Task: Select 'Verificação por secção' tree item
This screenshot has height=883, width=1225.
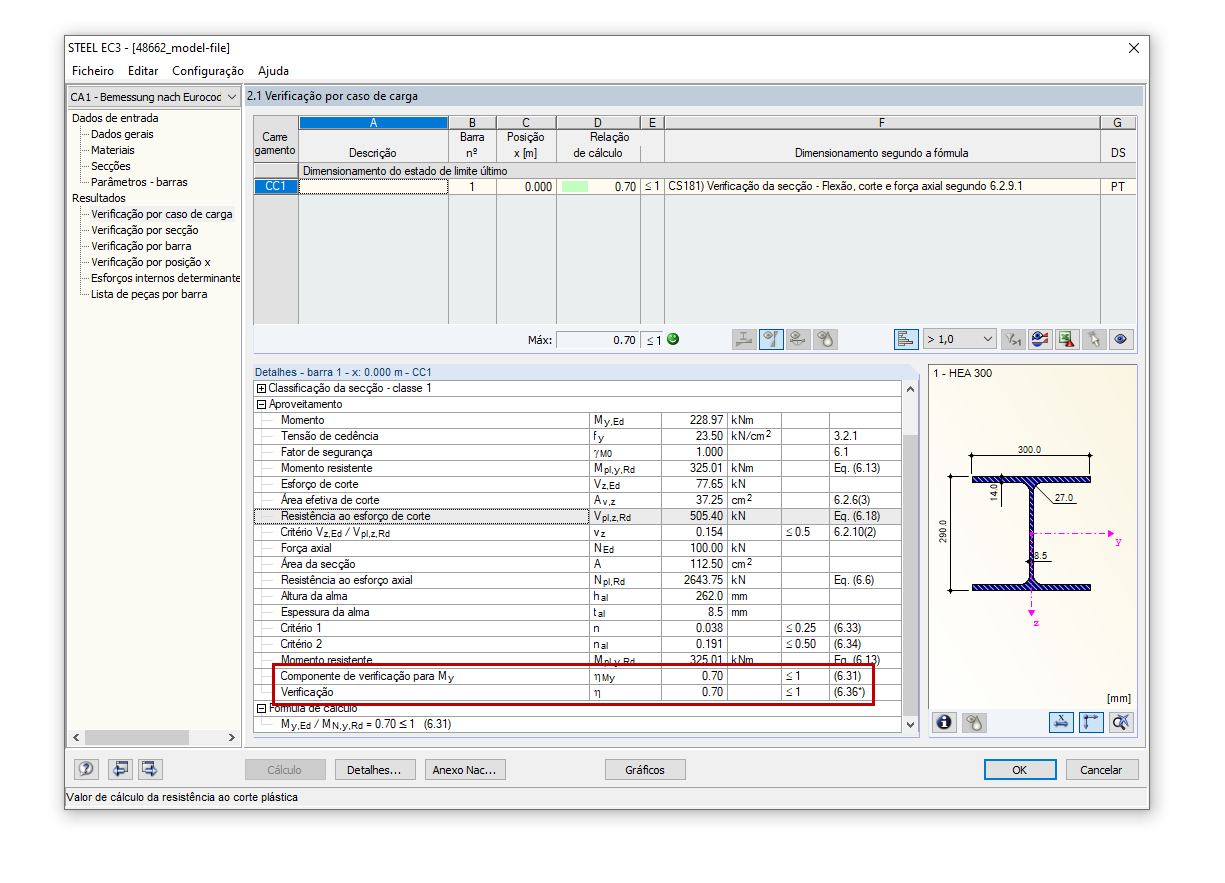Action: pos(144,230)
